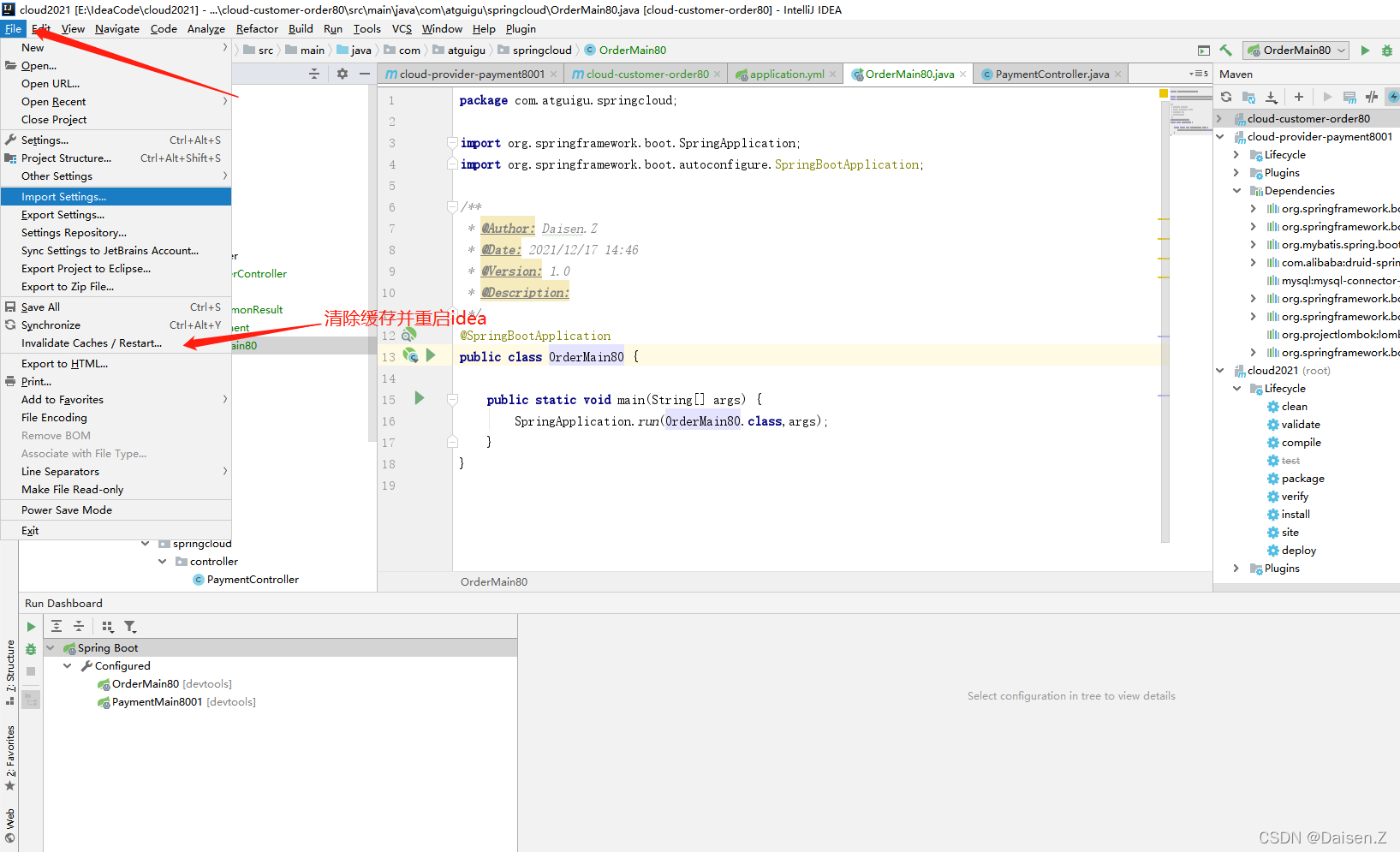Click the Run Dashboard stop square icon
Screen dimensions: 1400x852
tap(31, 671)
